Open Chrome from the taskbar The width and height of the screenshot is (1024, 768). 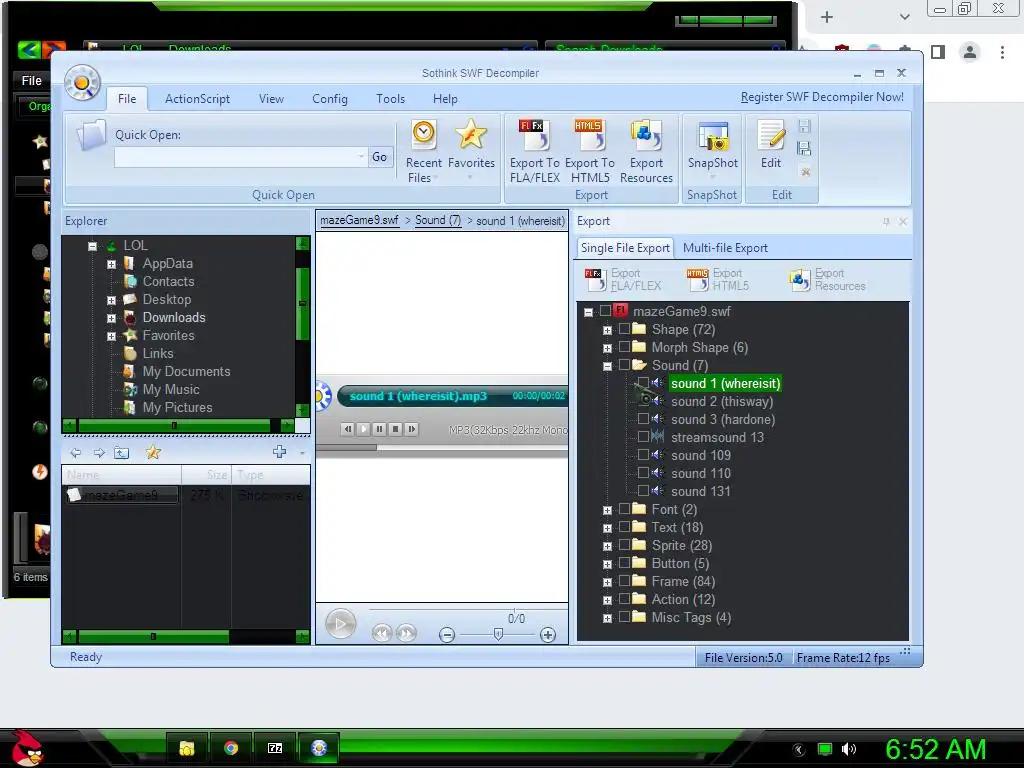(231, 748)
